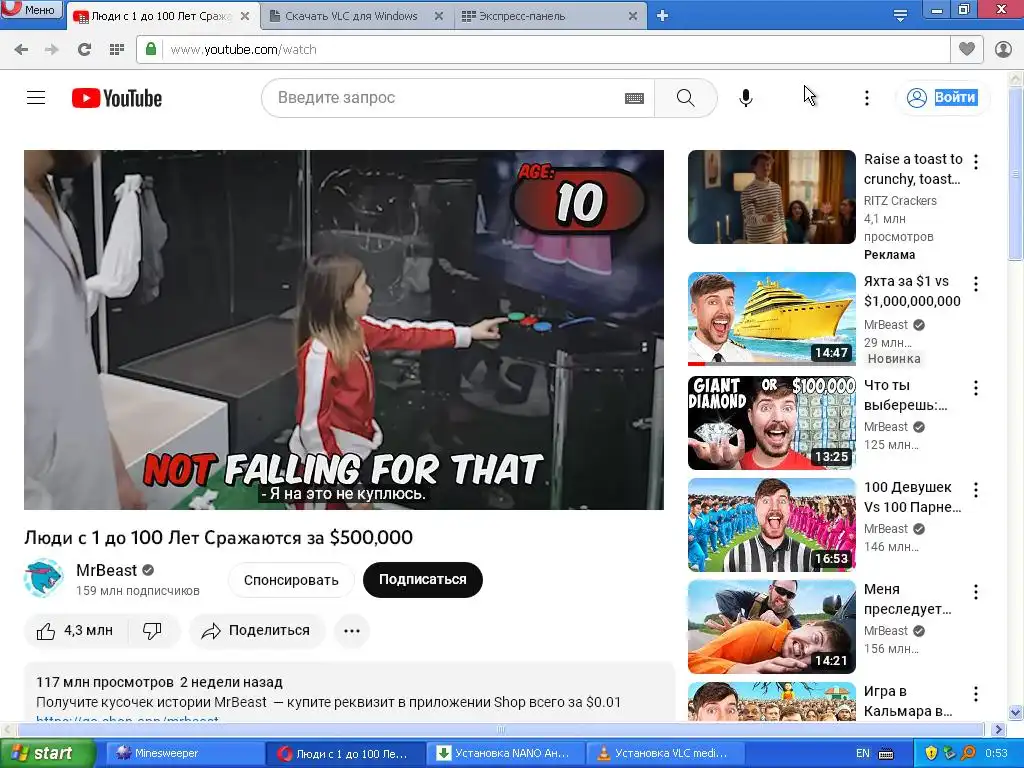Close the Экспресс-панель tab
This screenshot has width=1024, height=768.
pyautogui.click(x=633, y=16)
